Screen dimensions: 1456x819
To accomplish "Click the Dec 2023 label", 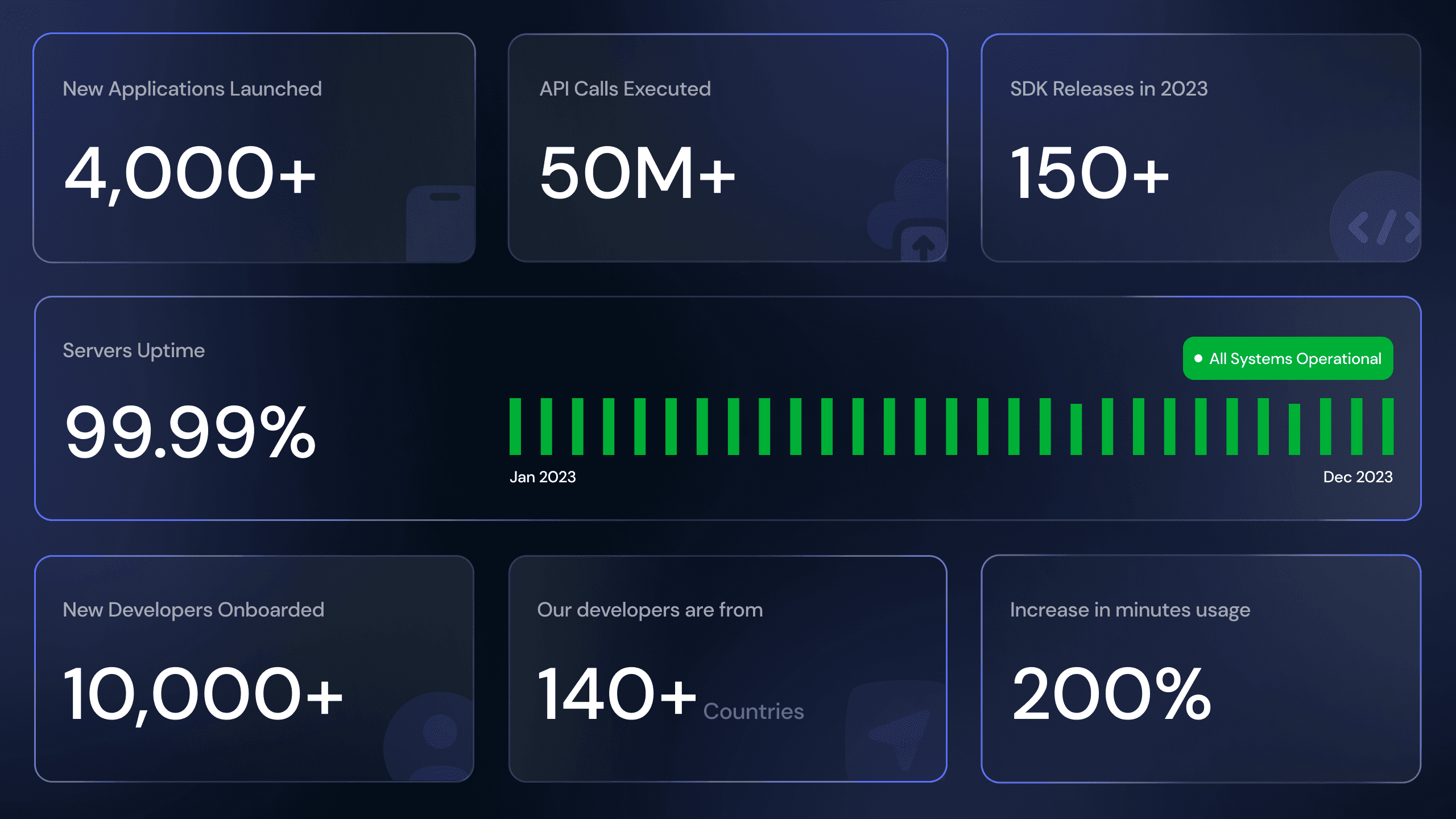I will [1358, 477].
